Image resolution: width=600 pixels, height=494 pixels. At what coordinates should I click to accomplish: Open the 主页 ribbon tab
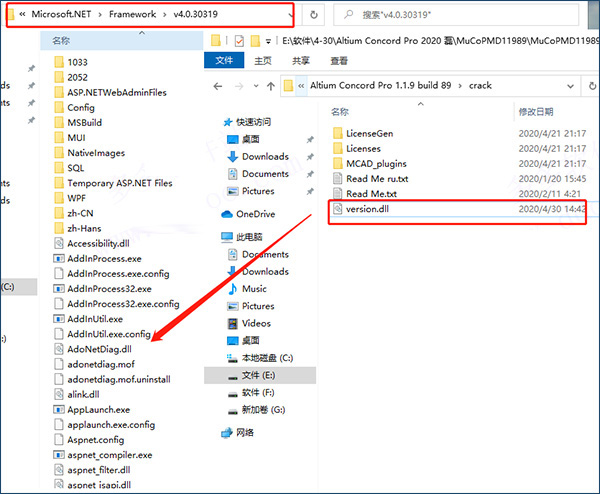click(x=263, y=60)
